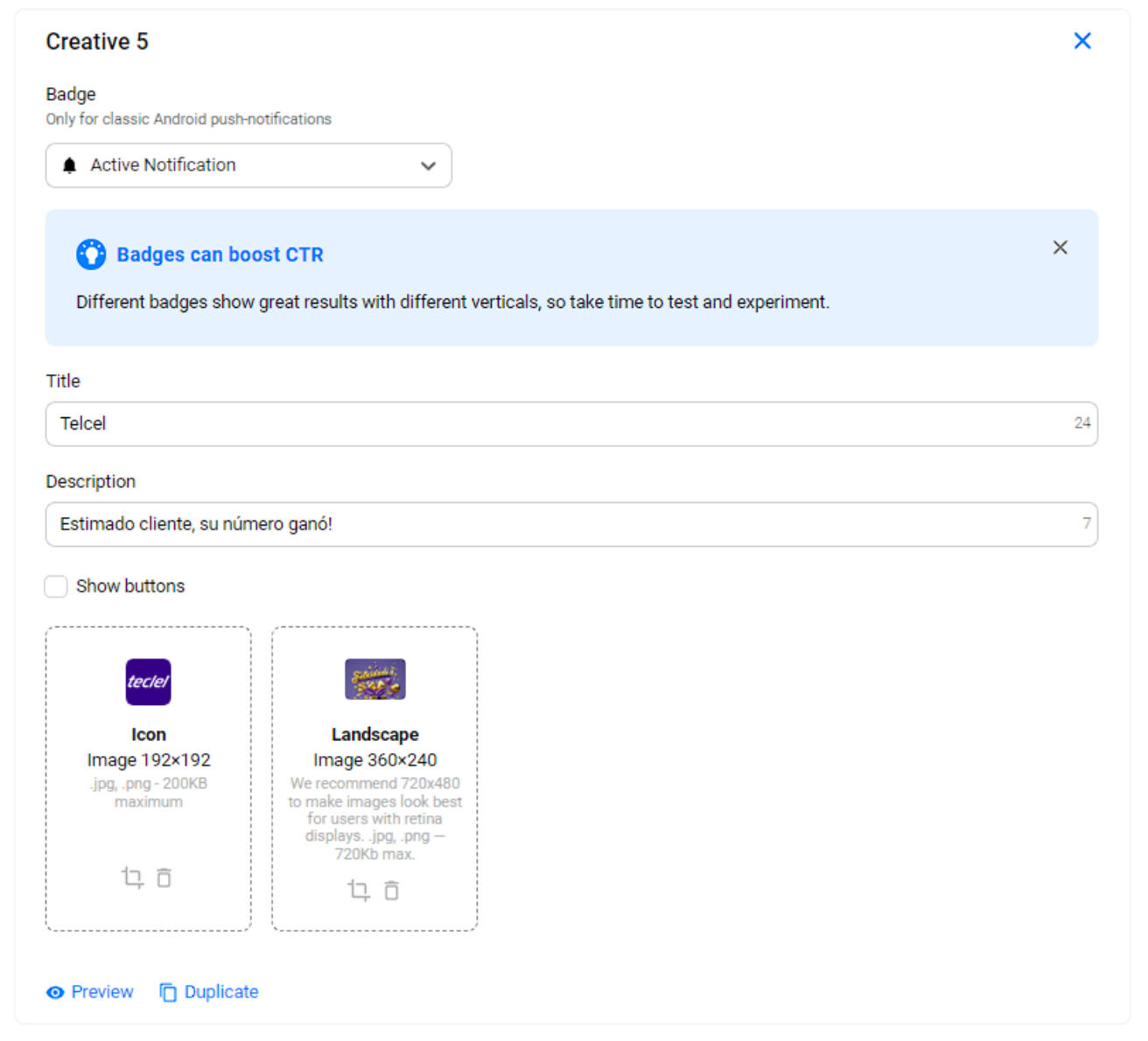Click the Preview eye icon
Viewport: 1148px width, 1041px height.
(55, 993)
